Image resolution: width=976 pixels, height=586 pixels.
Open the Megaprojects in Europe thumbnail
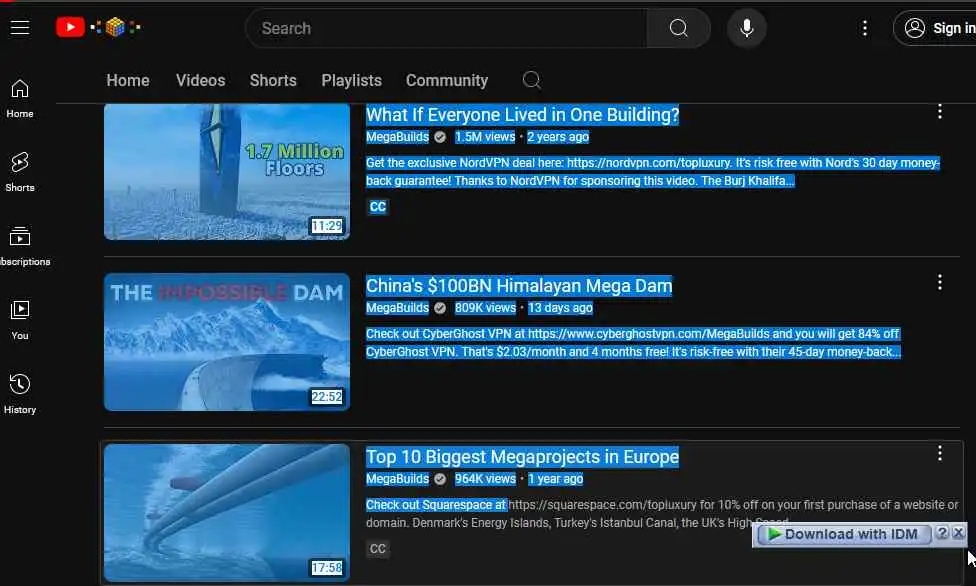click(x=227, y=513)
